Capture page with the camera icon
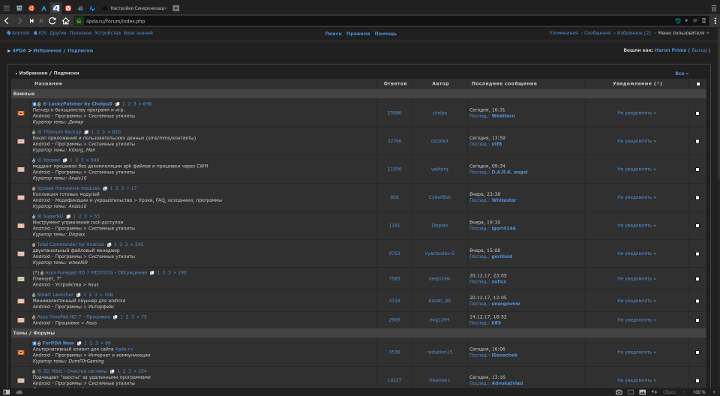Image resolution: width=720 pixels, height=396 pixels. 619,392
